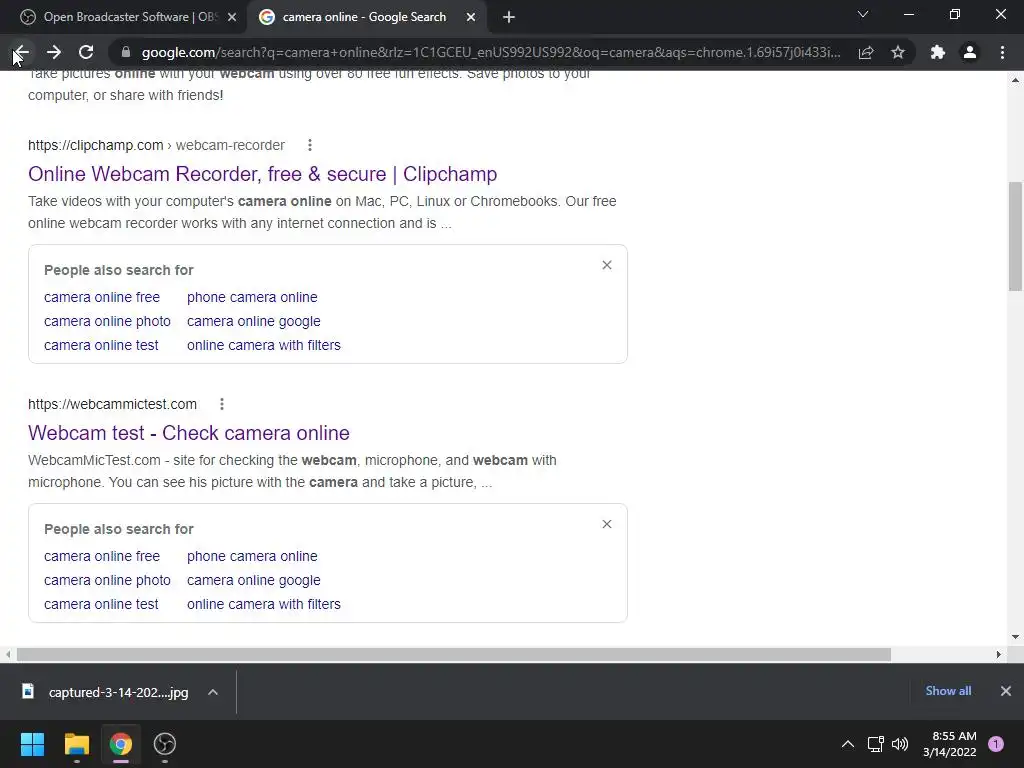Open the volume speaker tray icon
Viewport: 1024px width, 768px height.
pyautogui.click(x=900, y=744)
